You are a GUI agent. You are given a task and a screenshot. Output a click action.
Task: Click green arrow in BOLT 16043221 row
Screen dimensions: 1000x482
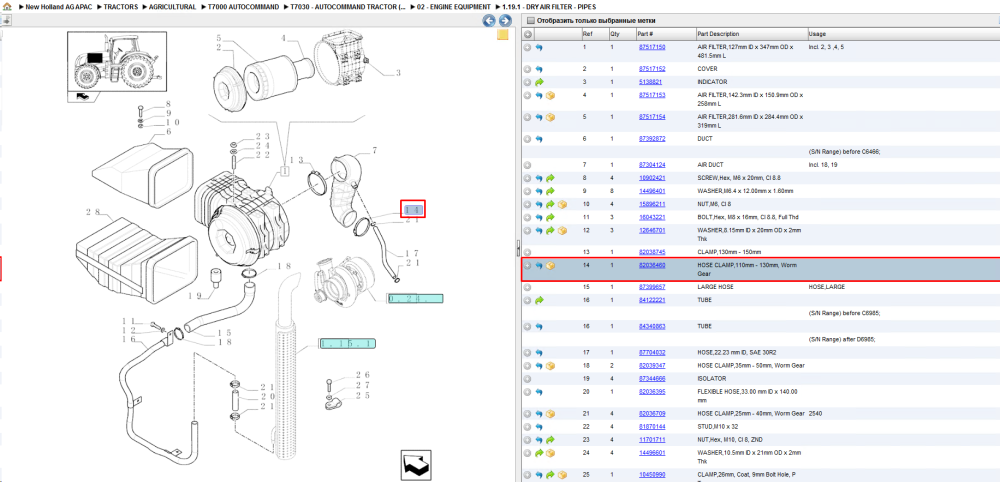(550, 217)
